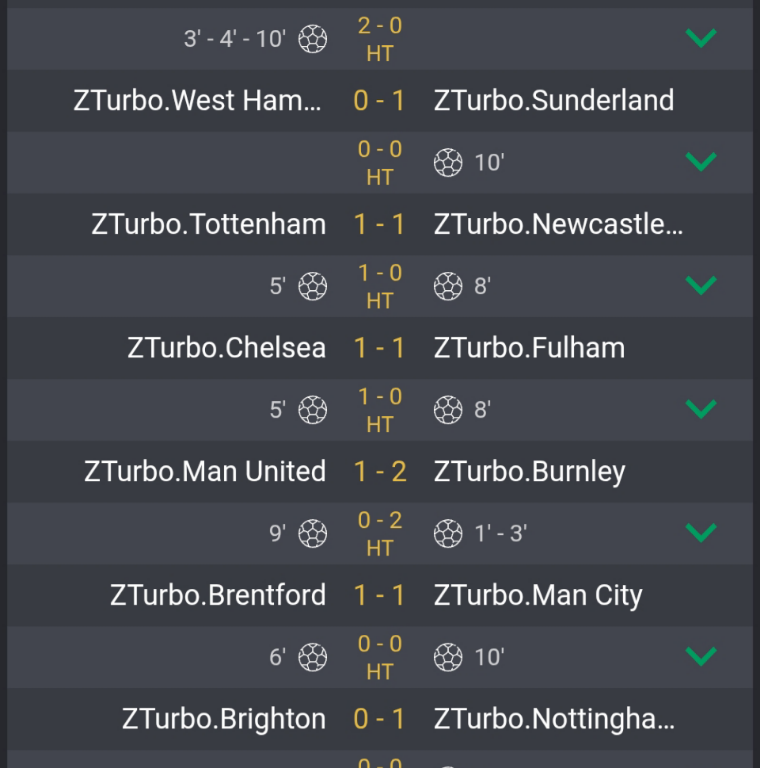This screenshot has height=768, width=760.
Task: Click the Sunderland goal ball icon at 10'
Action: (x=448, y=162)
